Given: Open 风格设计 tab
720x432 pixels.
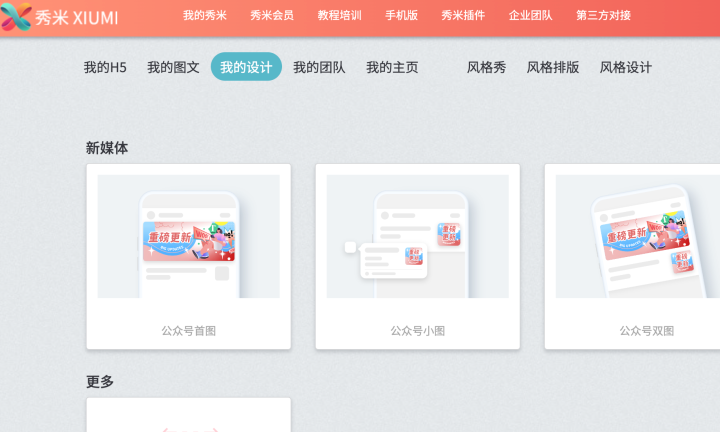Looking at the screenshot, I should [x=625, y=67].
